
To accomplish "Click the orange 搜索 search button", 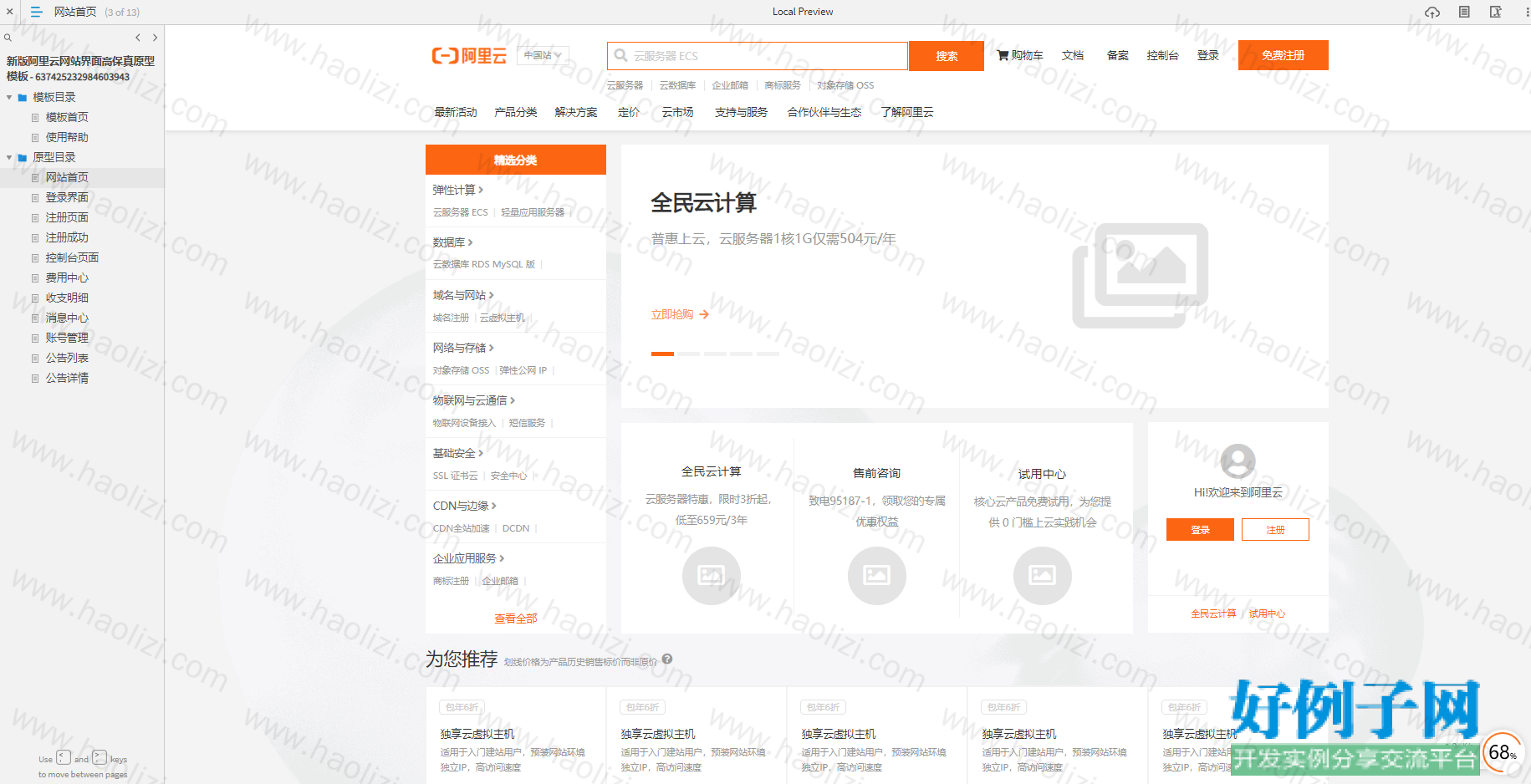I will point(947,56).
